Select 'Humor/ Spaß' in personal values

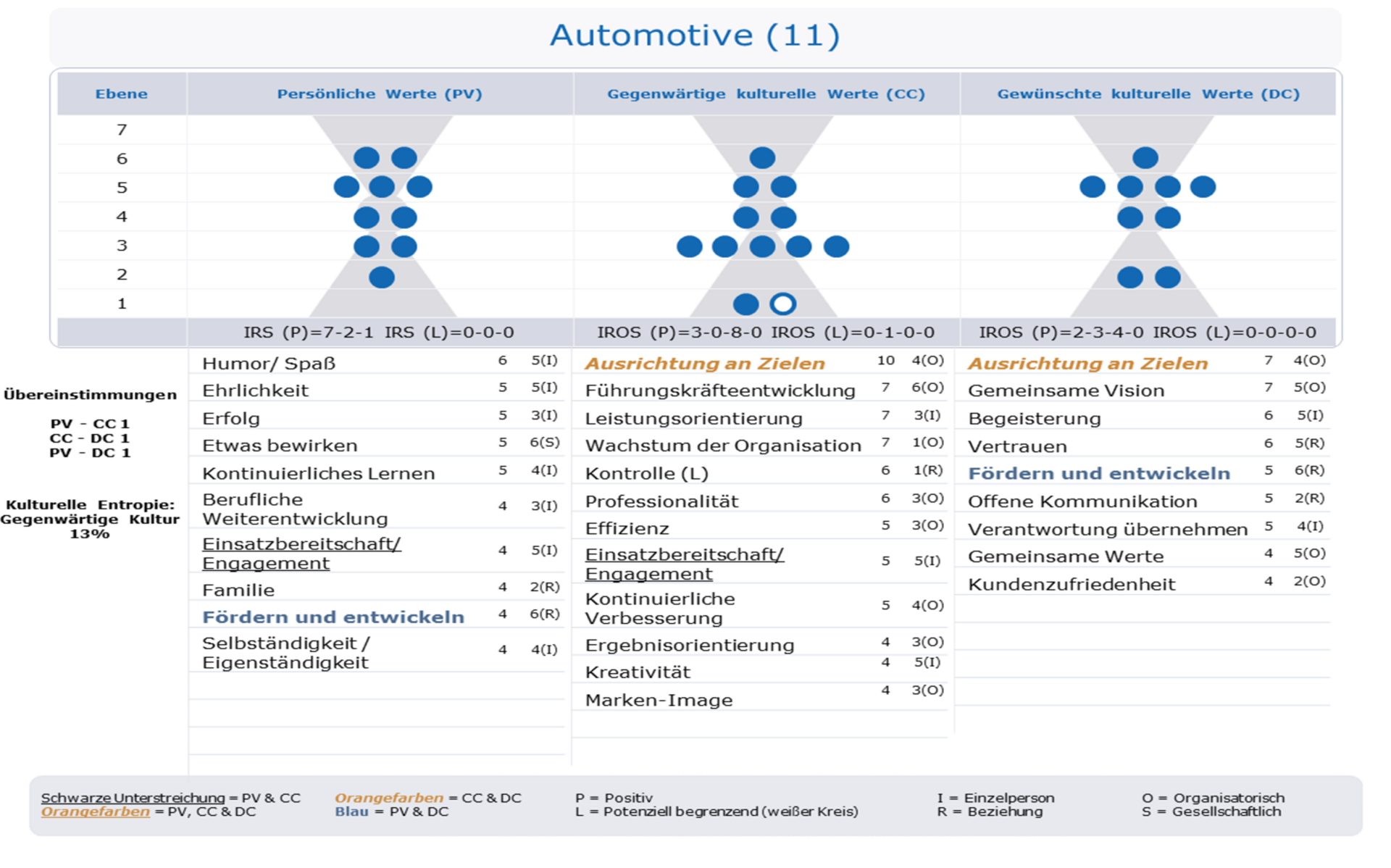(x=269, y=363)
